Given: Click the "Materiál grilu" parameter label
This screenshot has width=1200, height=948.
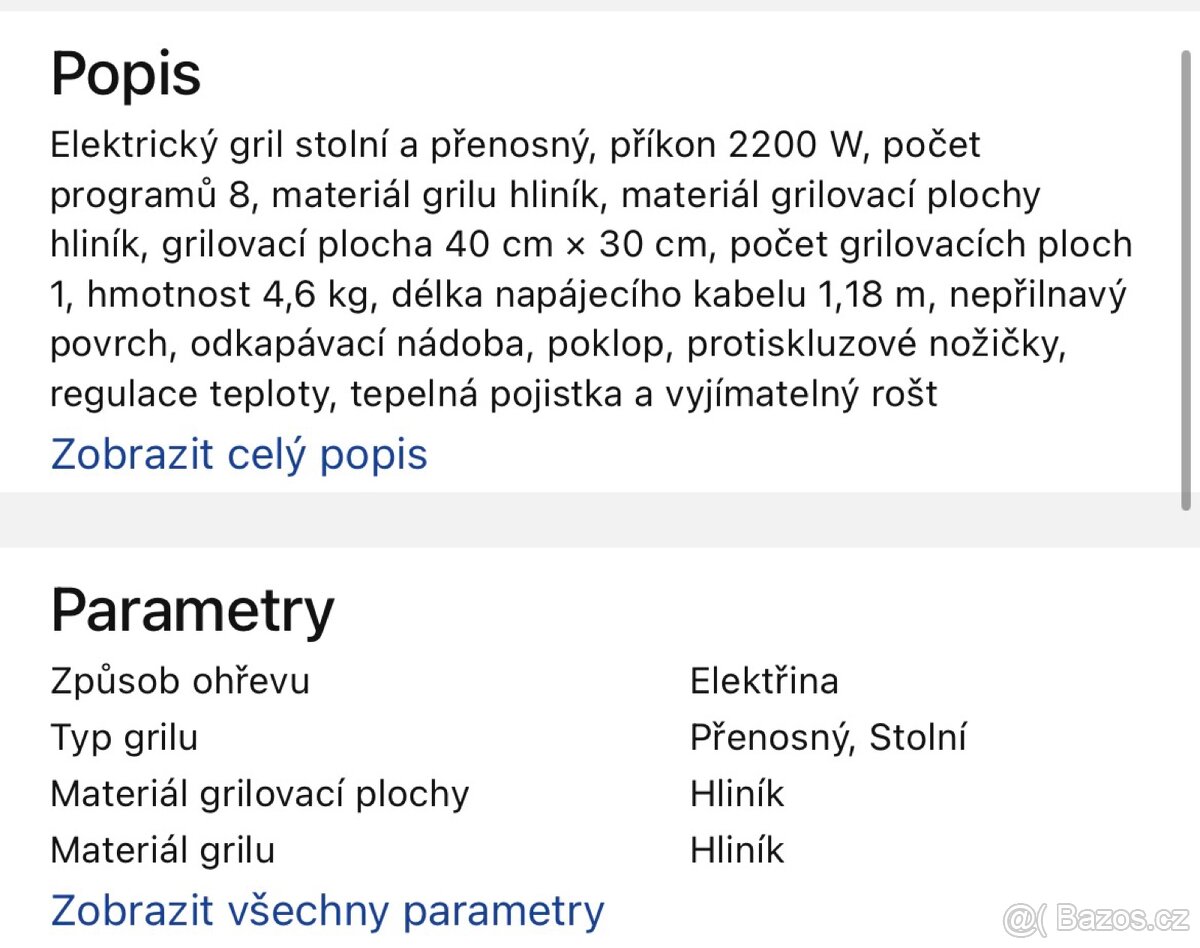Looking at the screenshot, I should [162, 850].
